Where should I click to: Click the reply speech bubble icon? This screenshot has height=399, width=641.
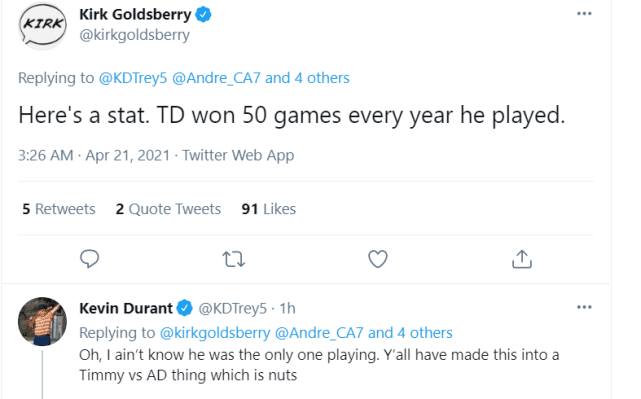click(89, 259)
